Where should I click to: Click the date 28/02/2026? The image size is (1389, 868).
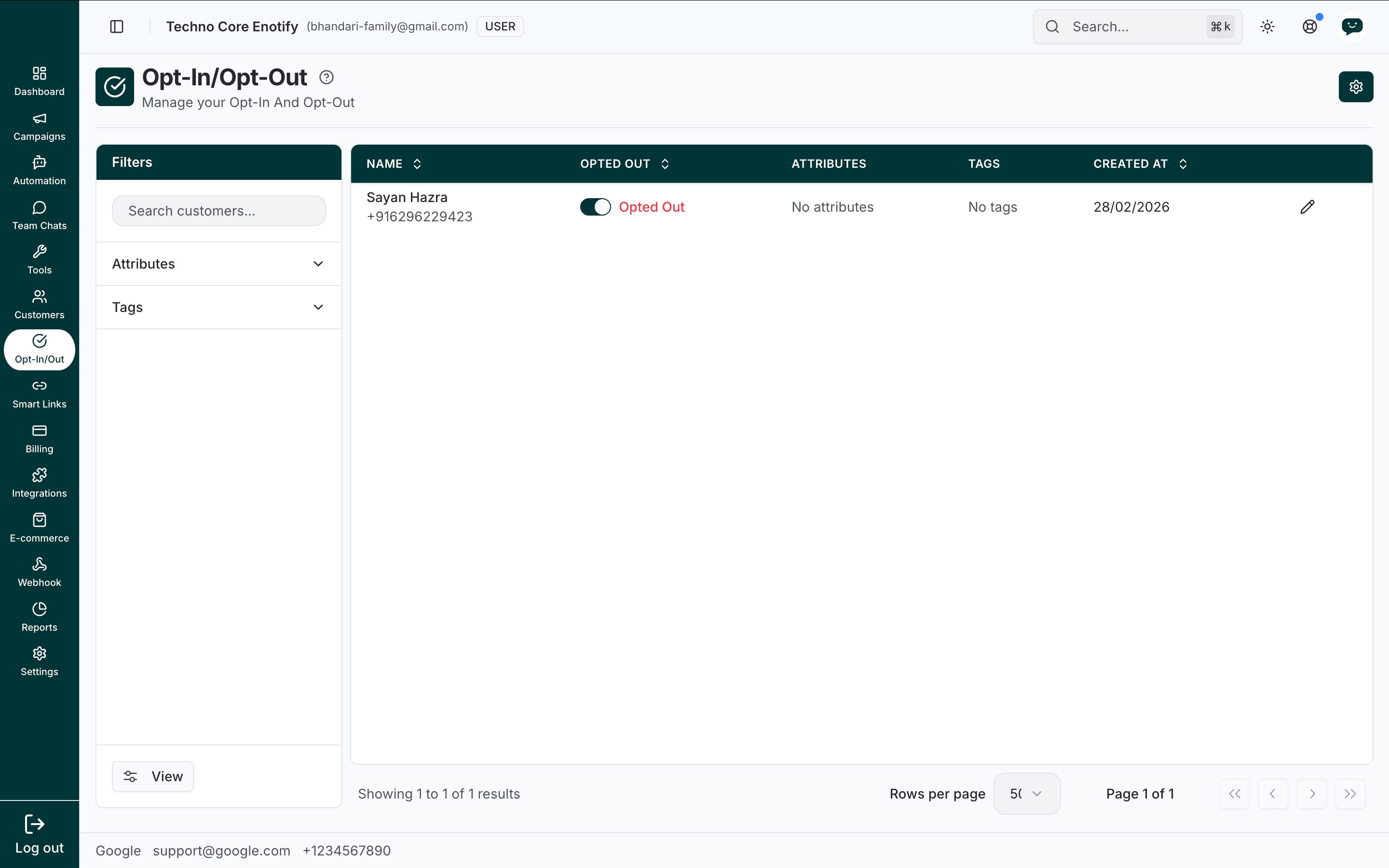1131,207
